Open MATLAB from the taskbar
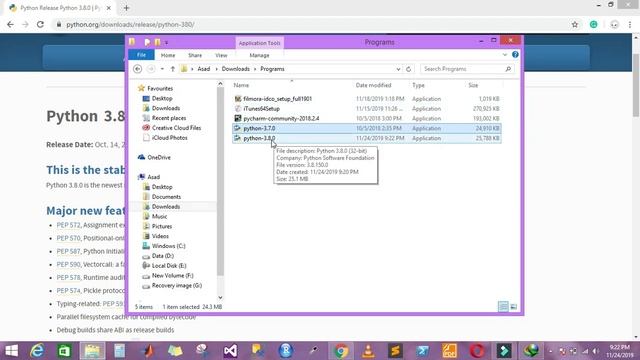 (147, 351)
